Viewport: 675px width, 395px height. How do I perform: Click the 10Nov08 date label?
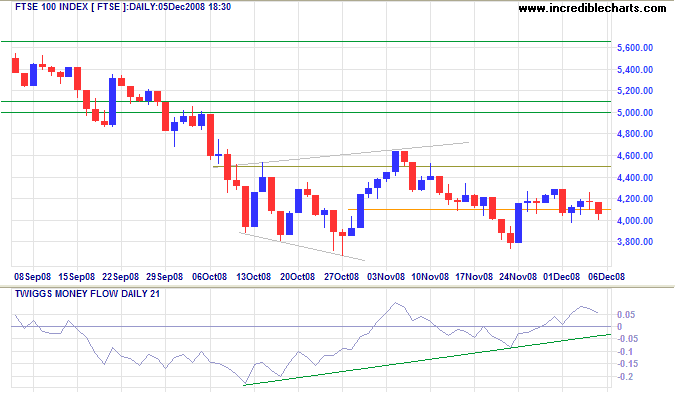[x=430, y=277]
